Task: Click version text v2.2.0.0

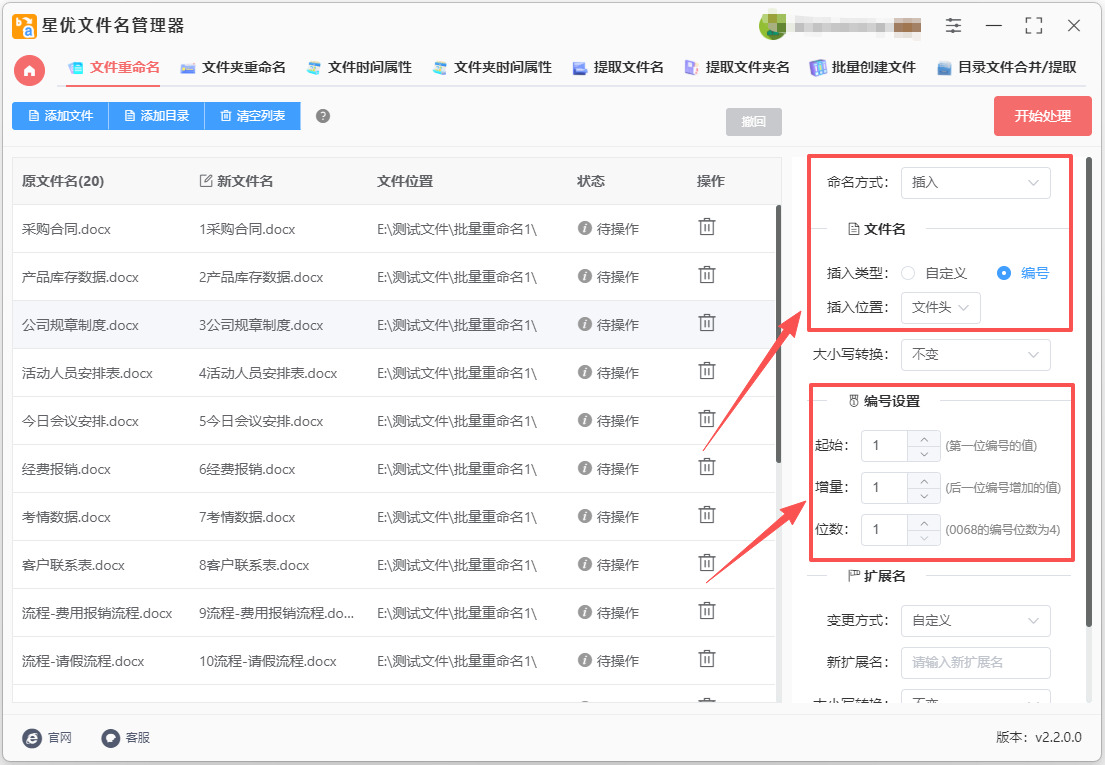Action: click(1058, 738)
